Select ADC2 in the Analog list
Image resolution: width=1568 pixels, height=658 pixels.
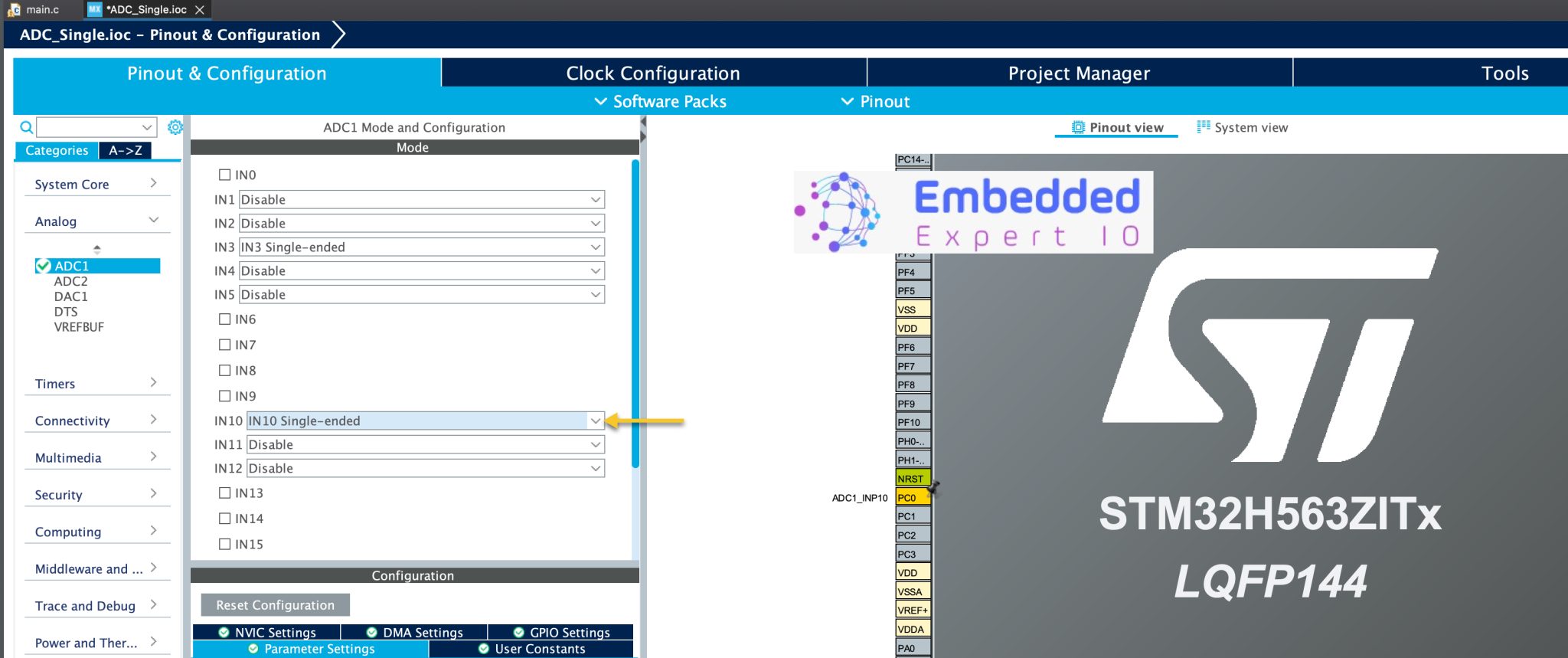pos(71,281)
